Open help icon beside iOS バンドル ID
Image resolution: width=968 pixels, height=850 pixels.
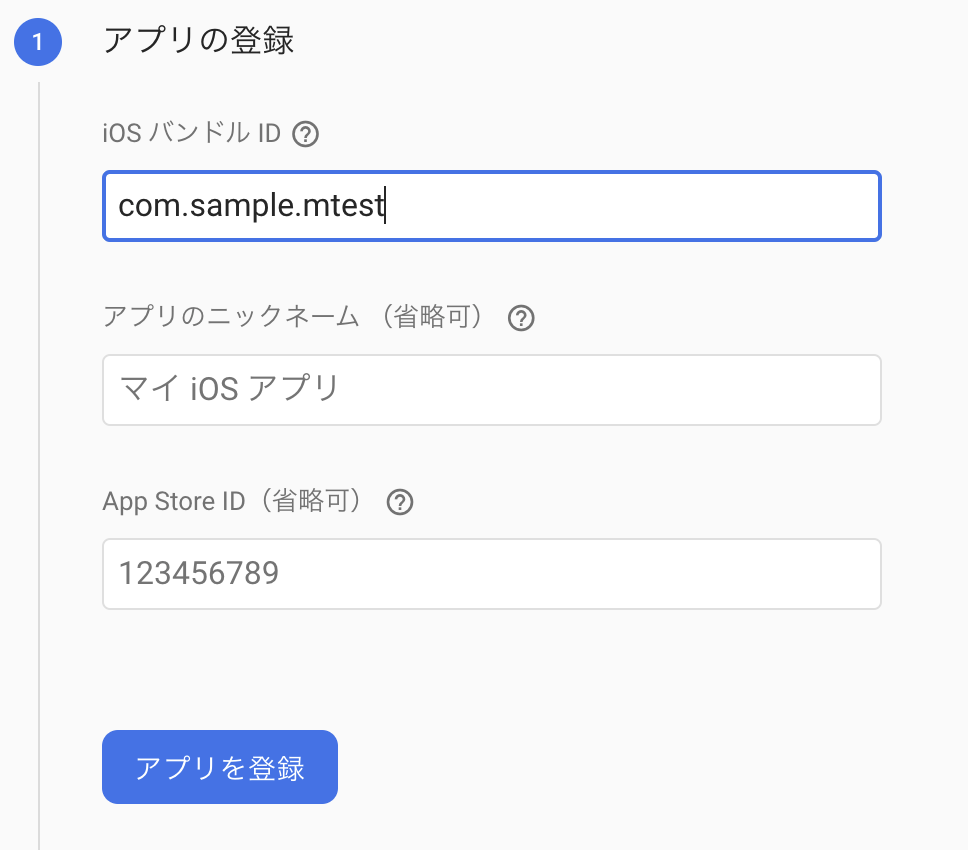tap(305, 134)
